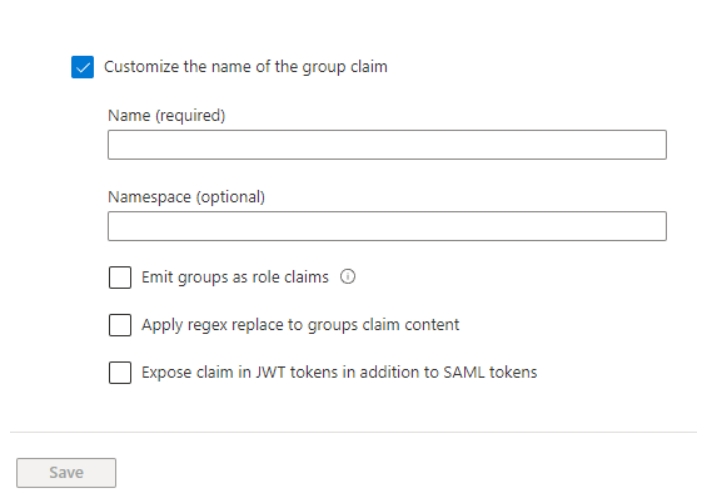Click the 'Name (required)' field label

167,116
